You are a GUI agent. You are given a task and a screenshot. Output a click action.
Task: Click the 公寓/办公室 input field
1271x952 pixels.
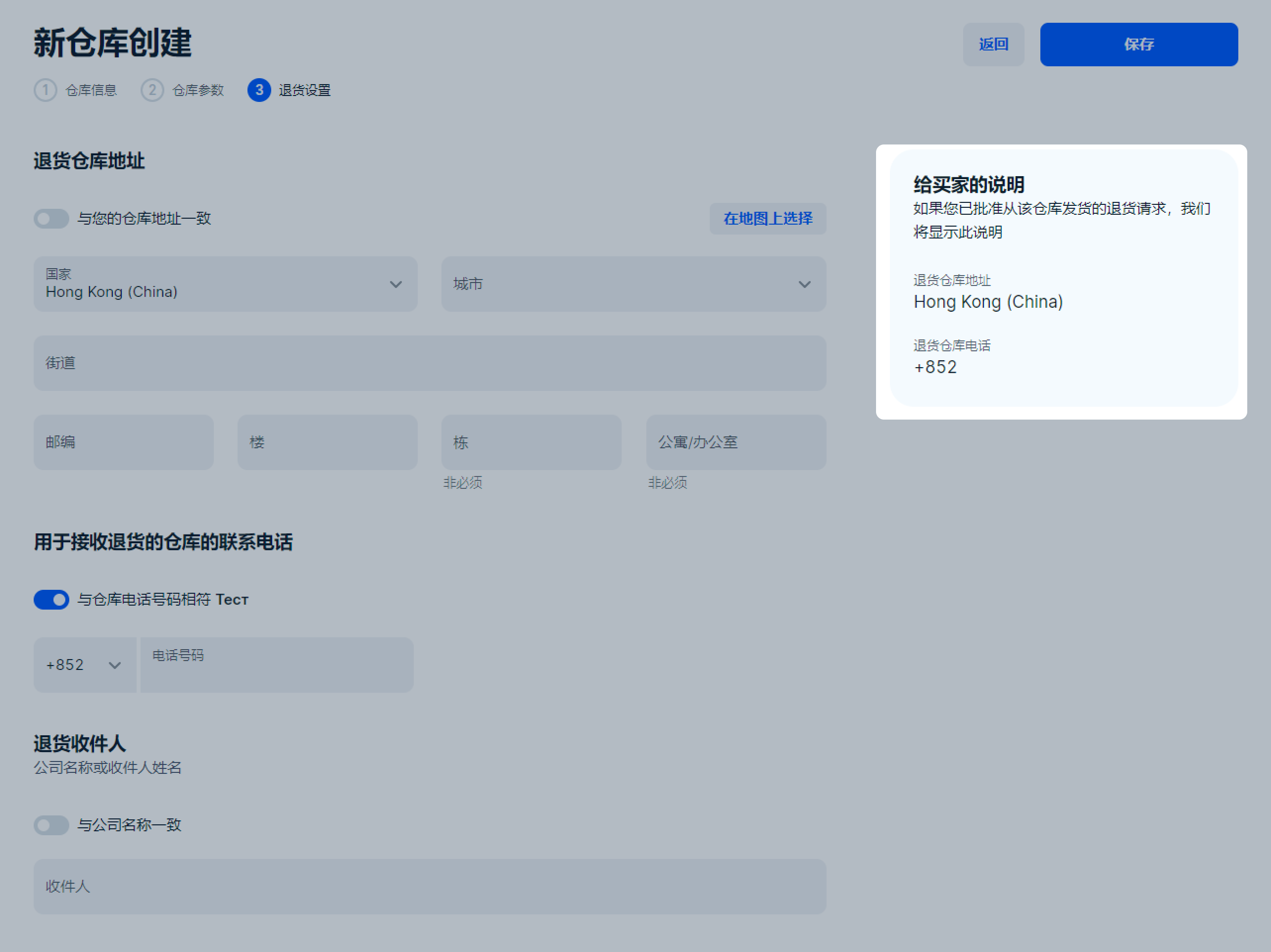tap(735, 442)
